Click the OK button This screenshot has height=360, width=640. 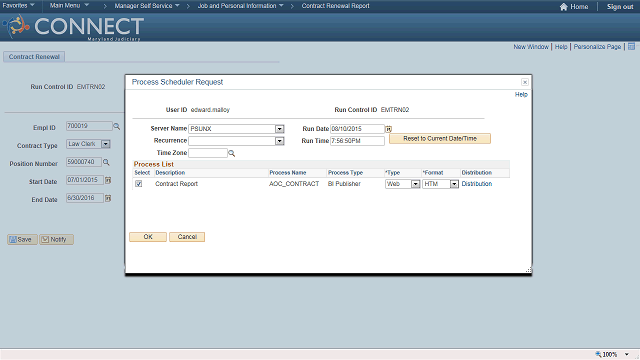[x=148, y=237]
